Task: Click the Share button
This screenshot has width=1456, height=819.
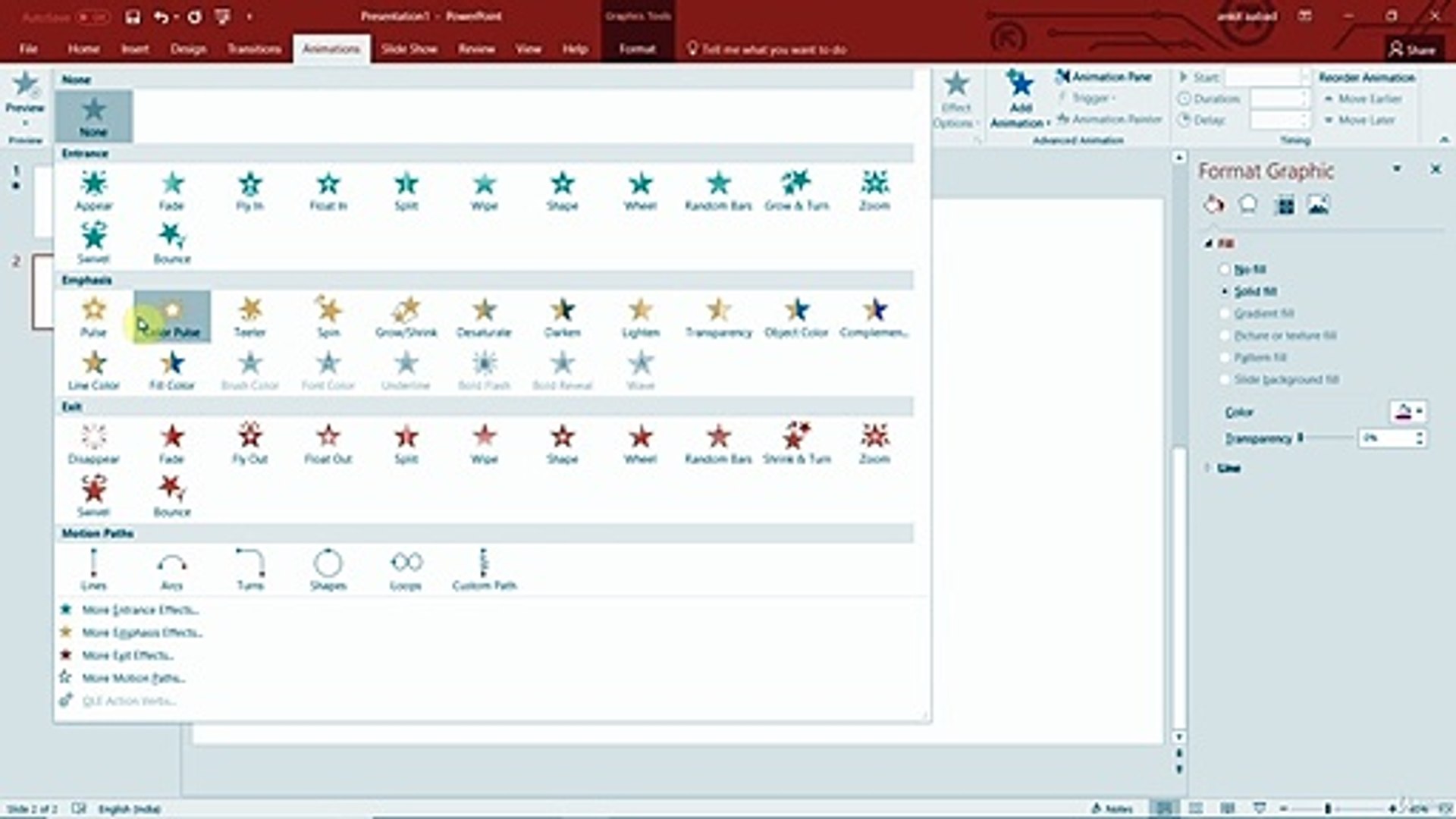Action: pos(1412,49)
